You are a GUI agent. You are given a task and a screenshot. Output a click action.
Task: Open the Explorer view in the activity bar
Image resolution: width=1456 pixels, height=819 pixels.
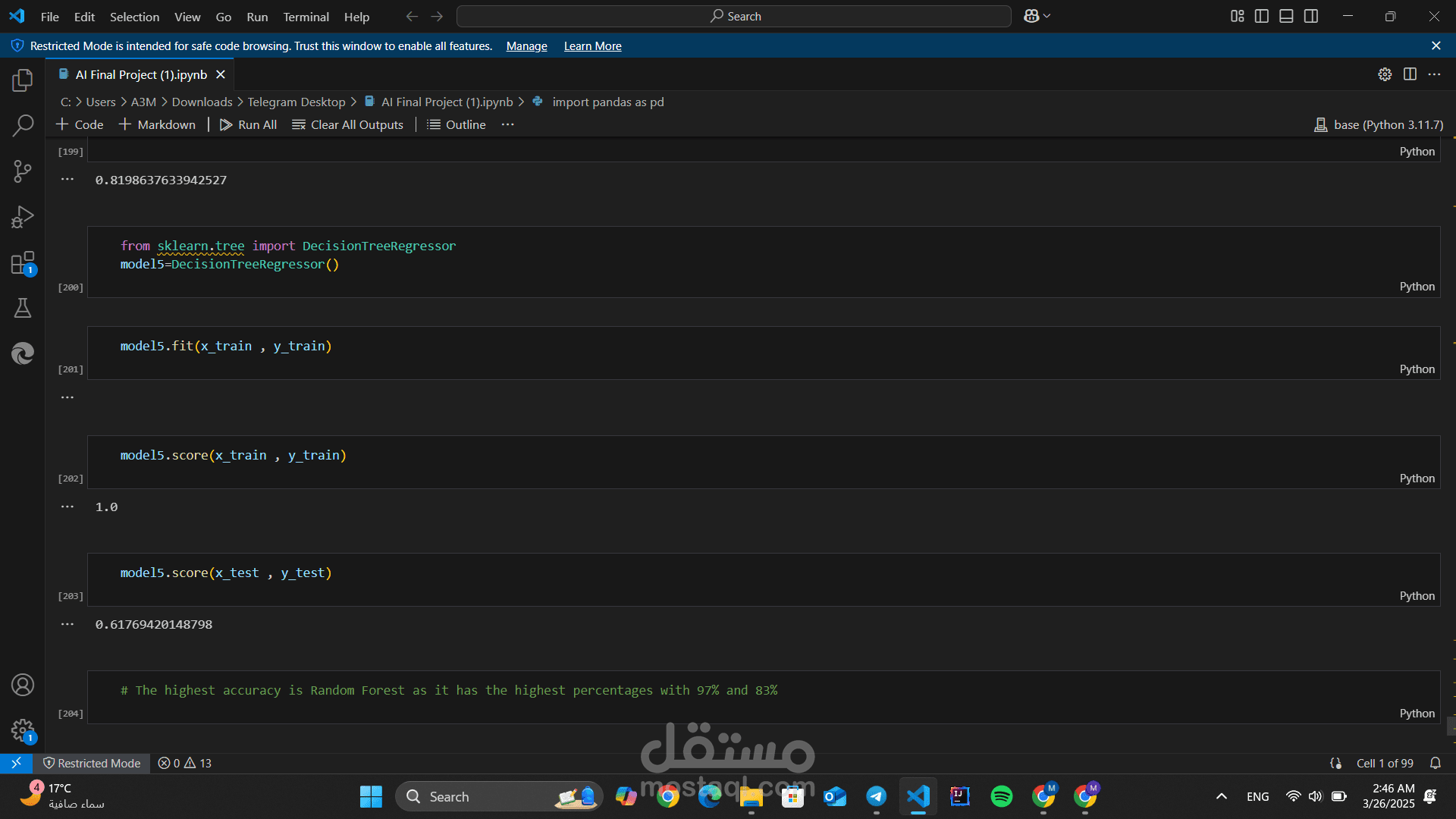point(23,80)
